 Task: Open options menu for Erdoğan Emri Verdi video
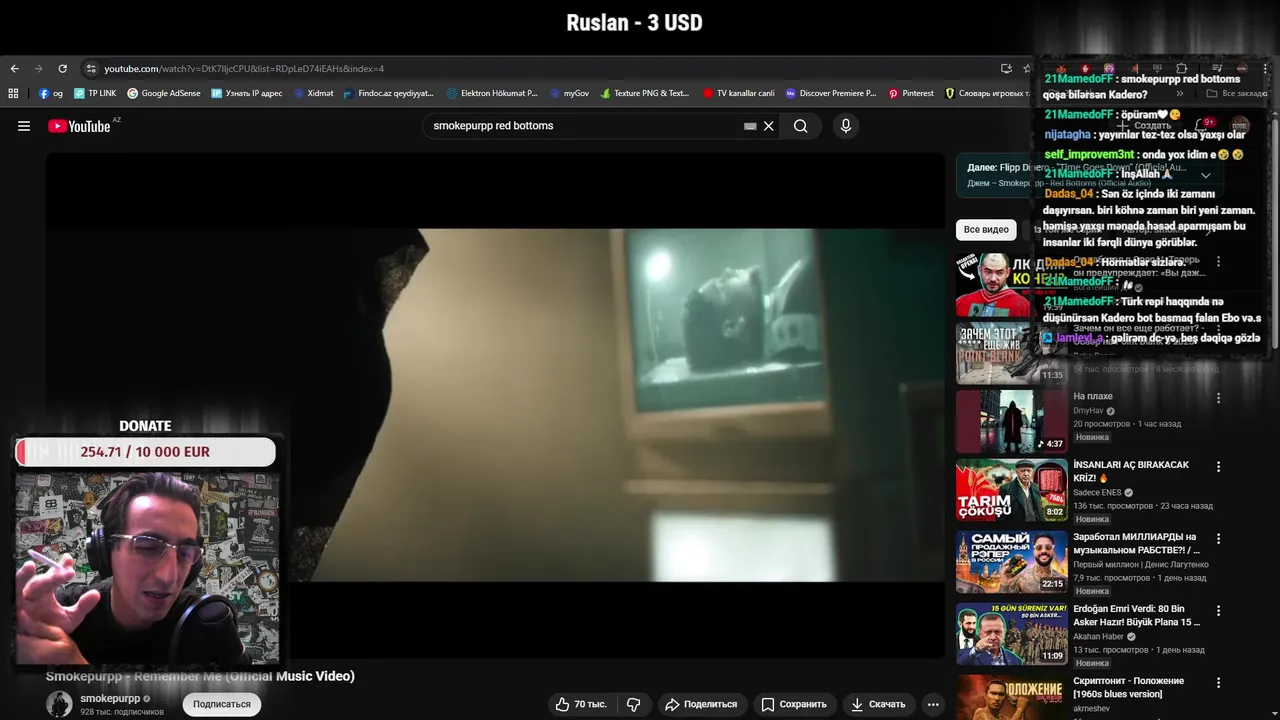tap(1218, 610)
